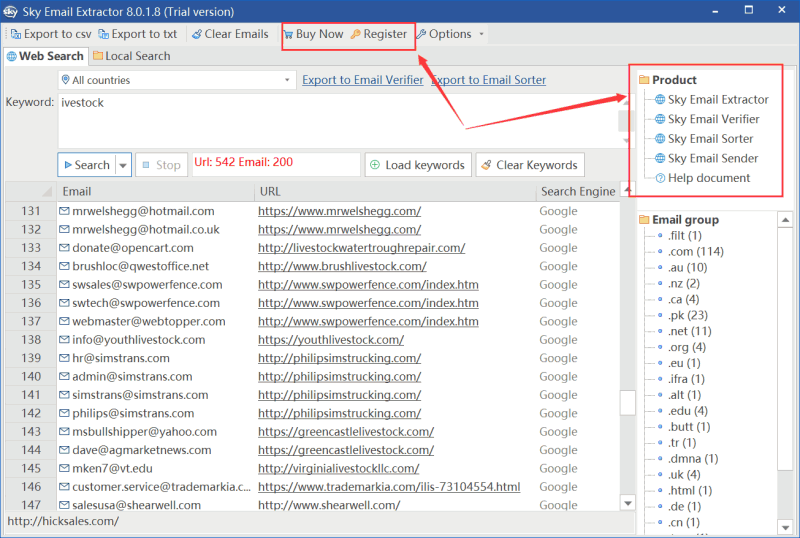Viewport: 800px width, 538px height.
Task: Open the http://livestockwatertroughrepair.com/ link
Action: (x=362, y=248)
